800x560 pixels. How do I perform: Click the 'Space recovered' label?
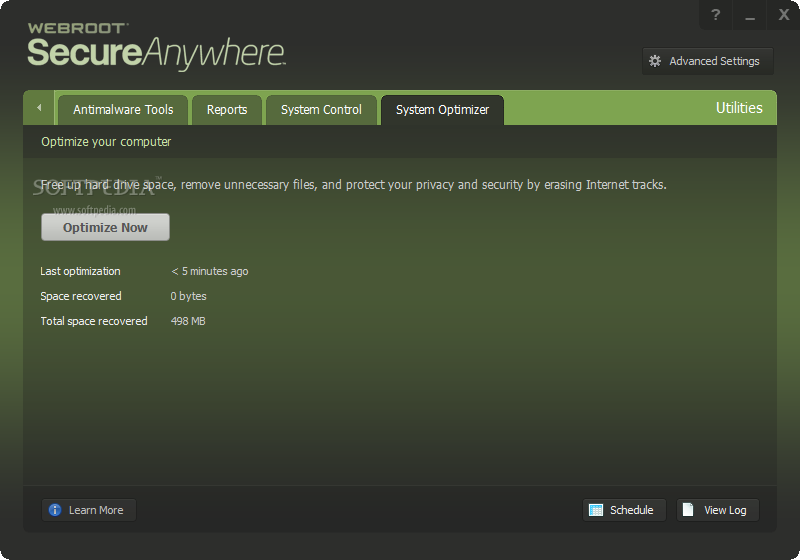coord(81,296)
